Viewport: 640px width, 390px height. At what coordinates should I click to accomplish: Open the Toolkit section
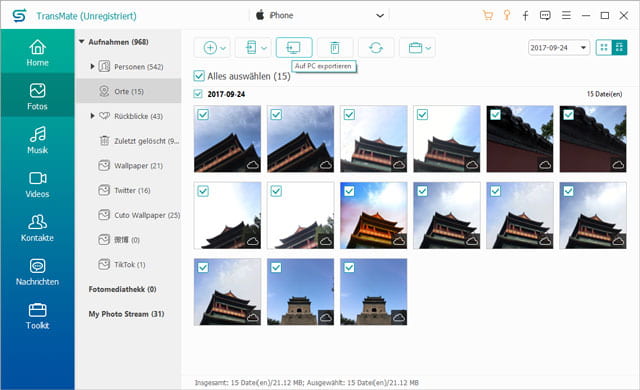pos(37,316)
